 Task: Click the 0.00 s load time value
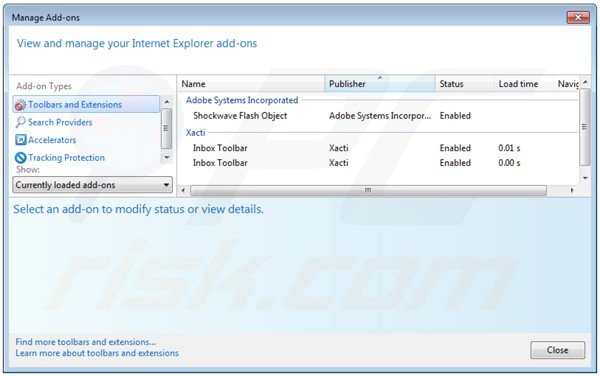(509, 163)
